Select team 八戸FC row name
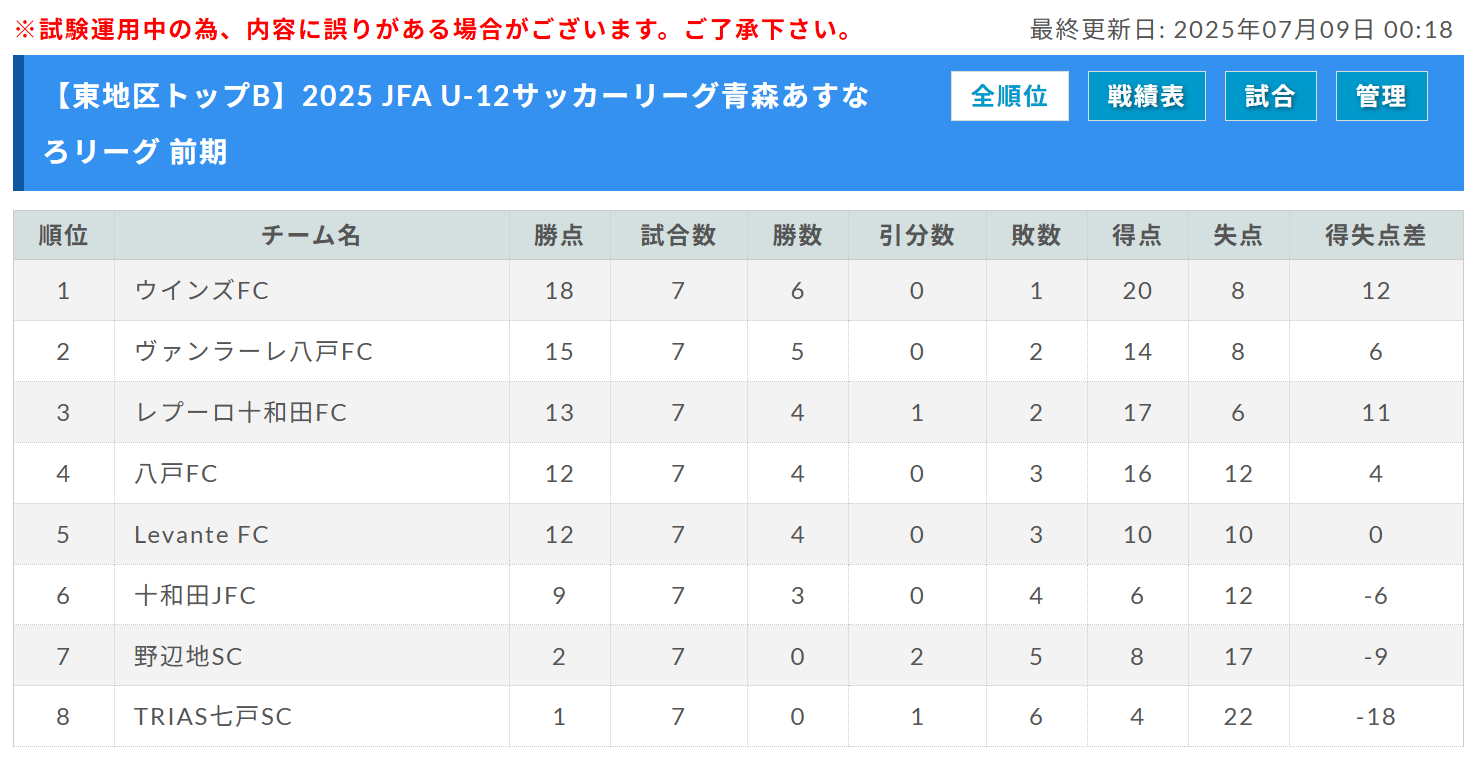This screenshot has width=1466, height=760. pyautogui.click(x=176, y=474)
